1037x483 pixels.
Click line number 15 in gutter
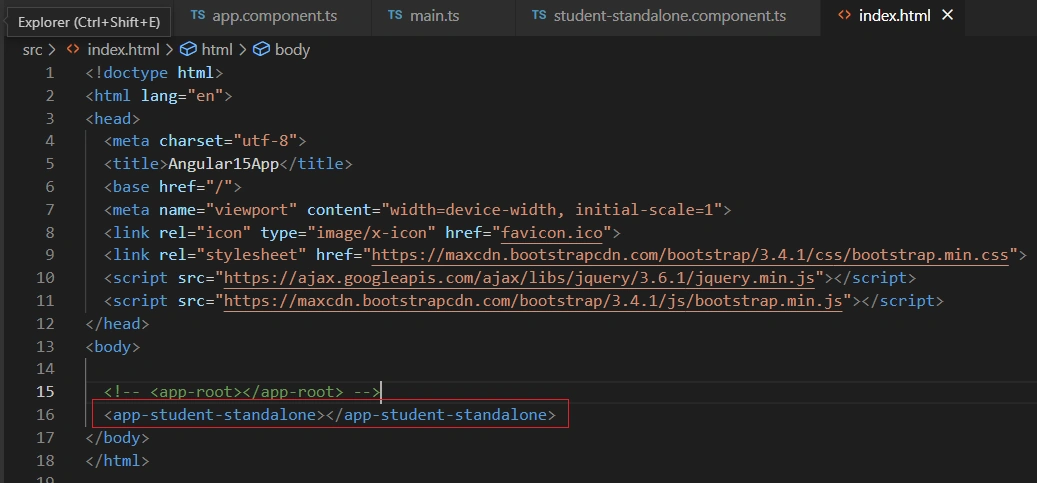coord(45,392)
